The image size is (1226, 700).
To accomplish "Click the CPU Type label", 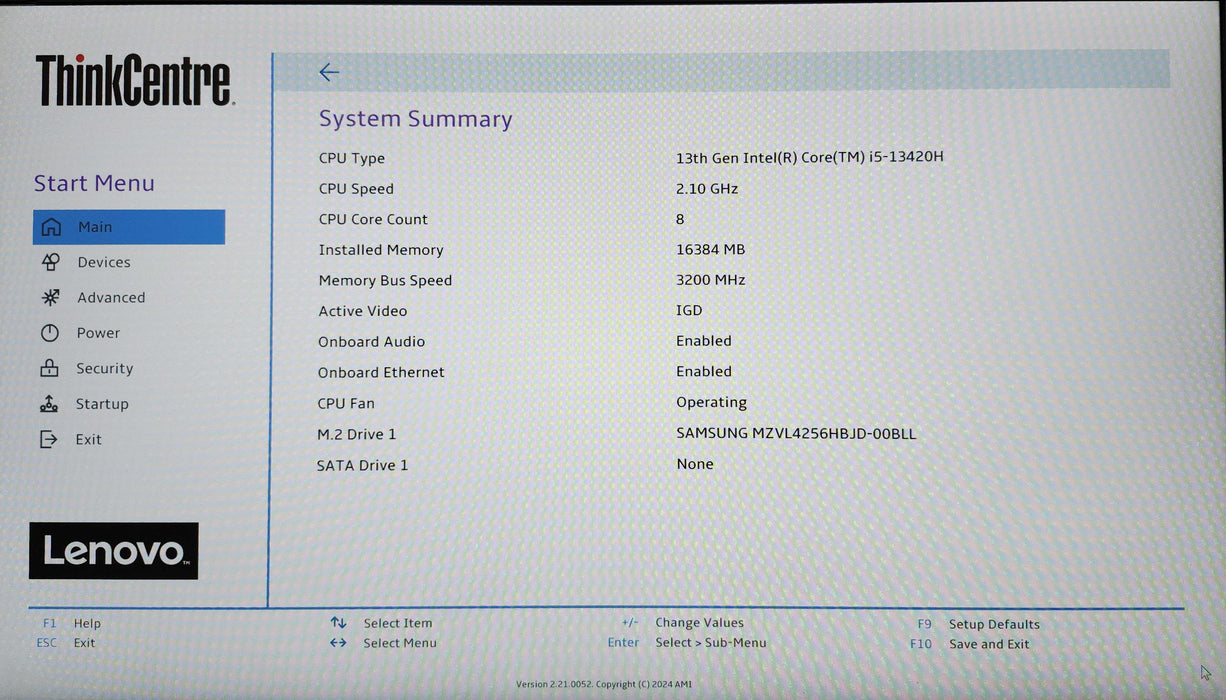I will (x=351, y=158).
